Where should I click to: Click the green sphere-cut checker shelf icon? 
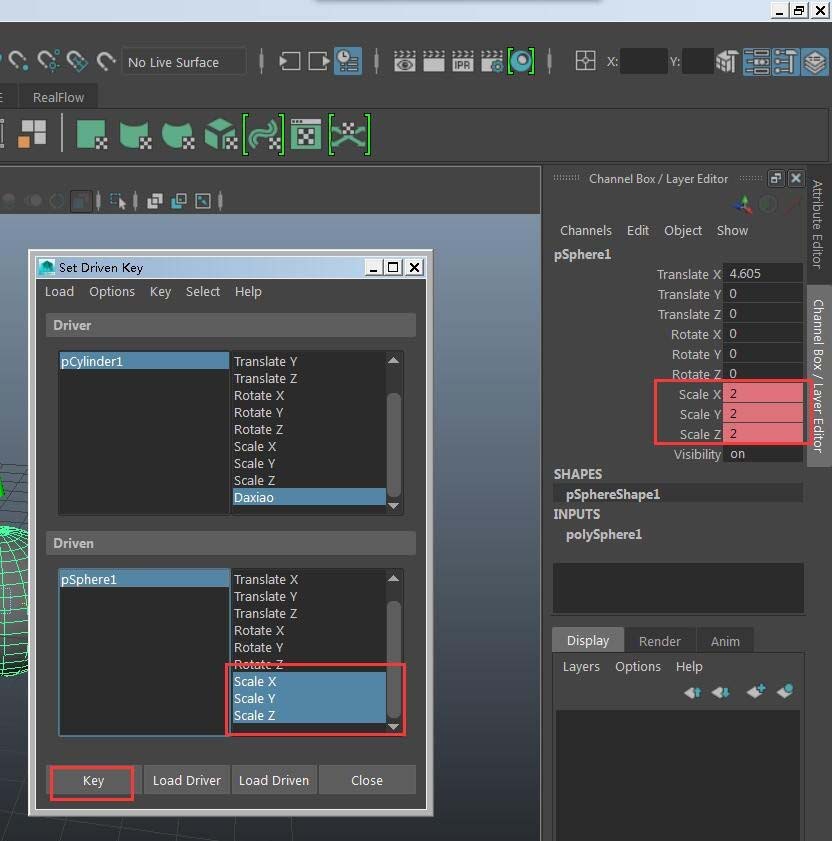178,134
